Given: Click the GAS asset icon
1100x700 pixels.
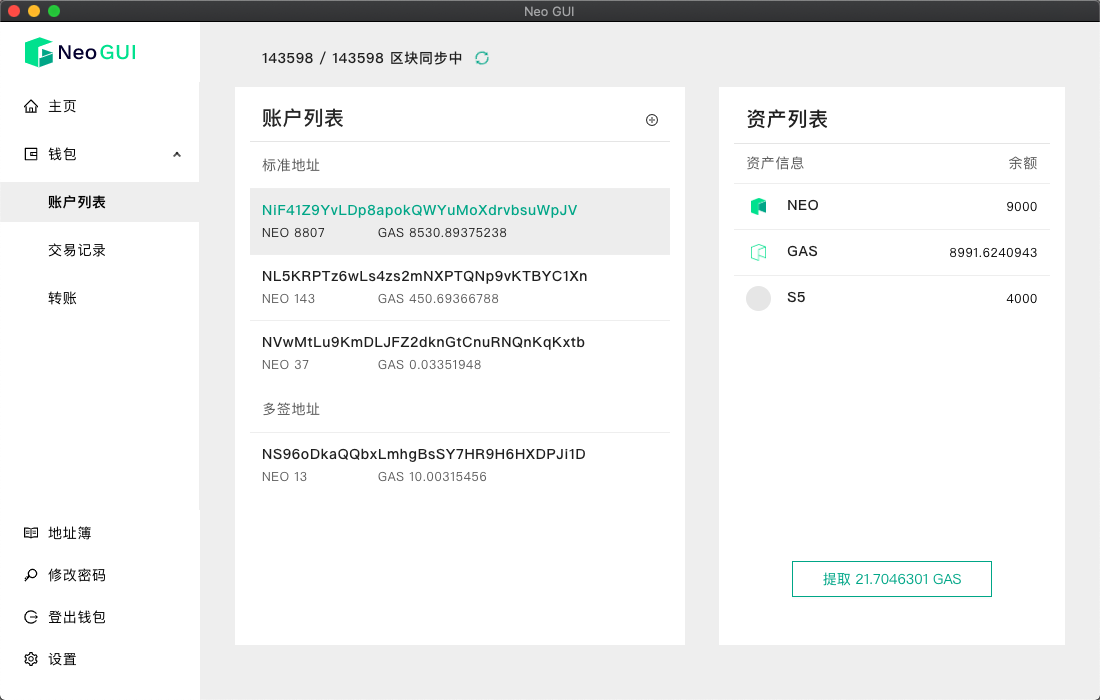Looking at the screenshot, I should click(758, 252).
